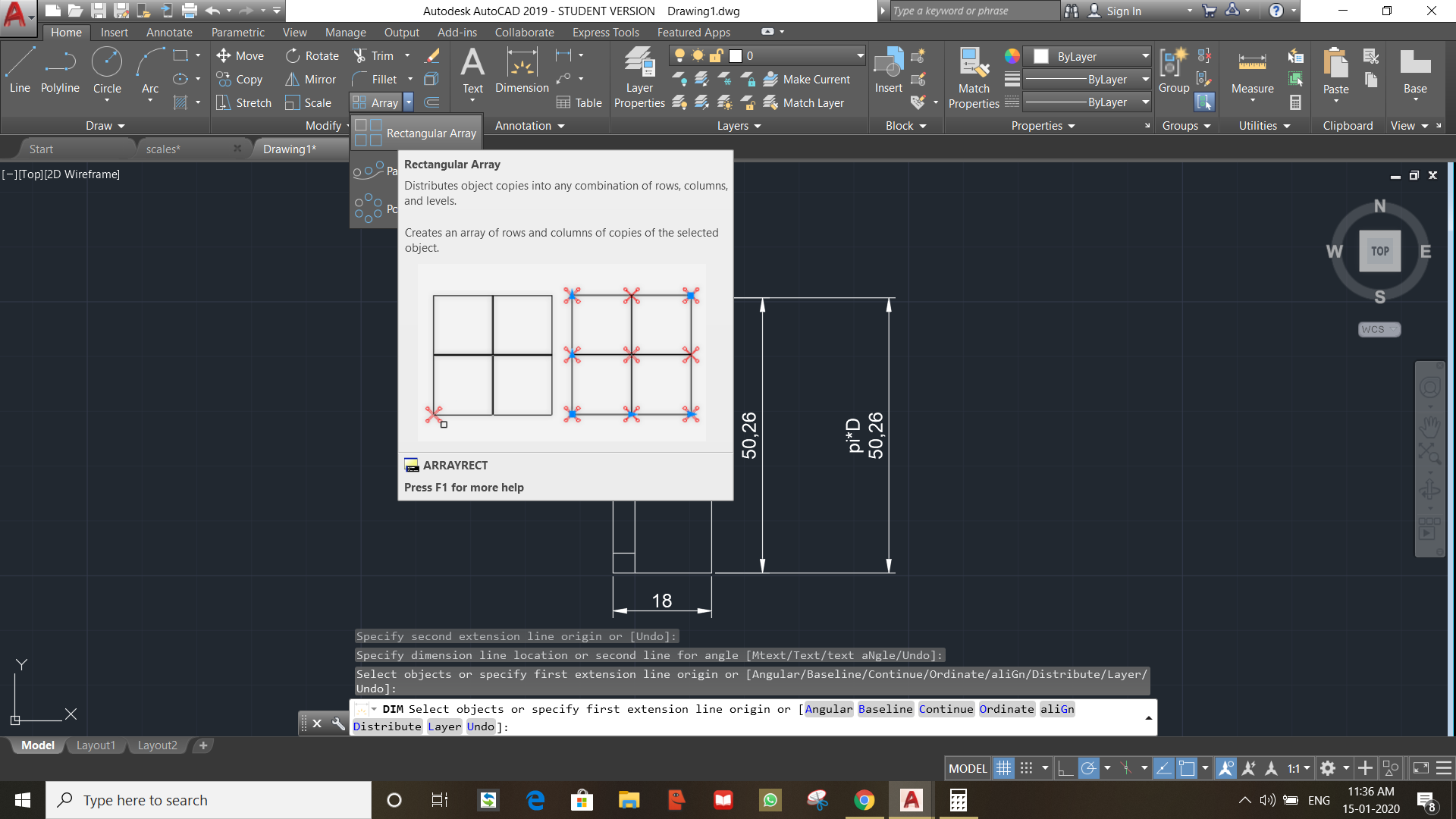Click the Dimension tool
Viewport: 1456px width, 819px height.
(522, 70)
